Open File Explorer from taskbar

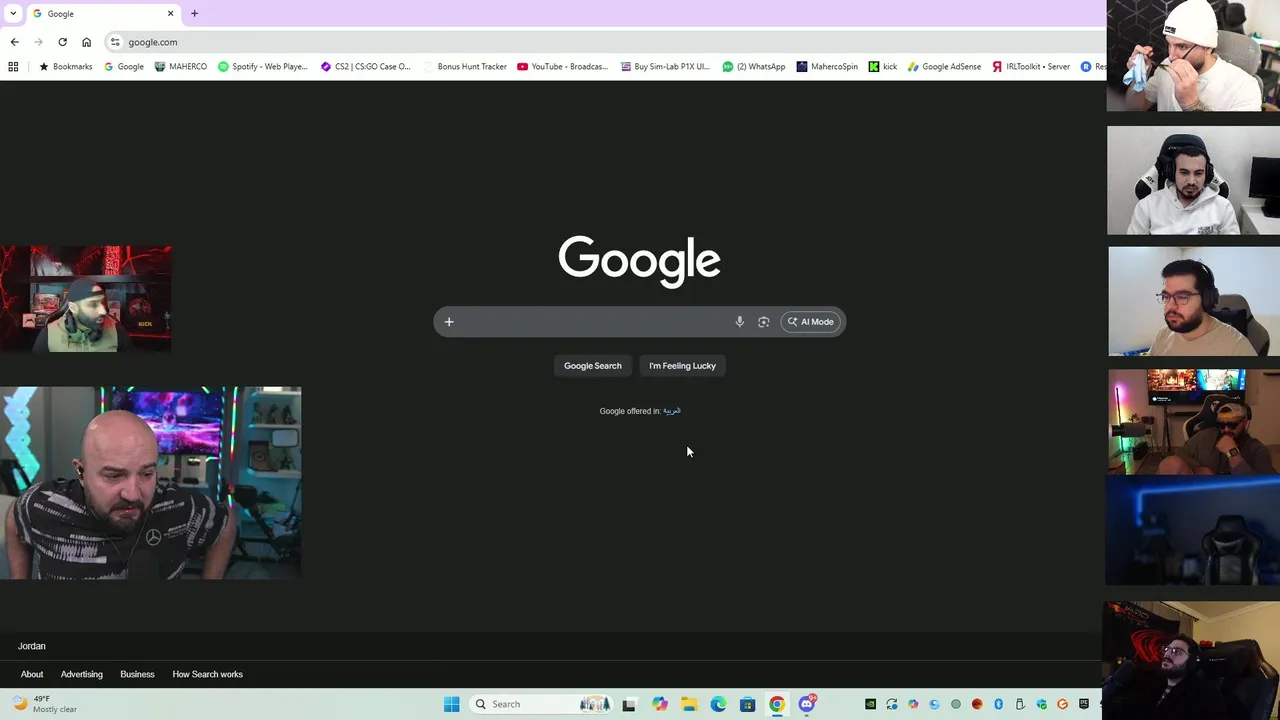tap(689, 704)
